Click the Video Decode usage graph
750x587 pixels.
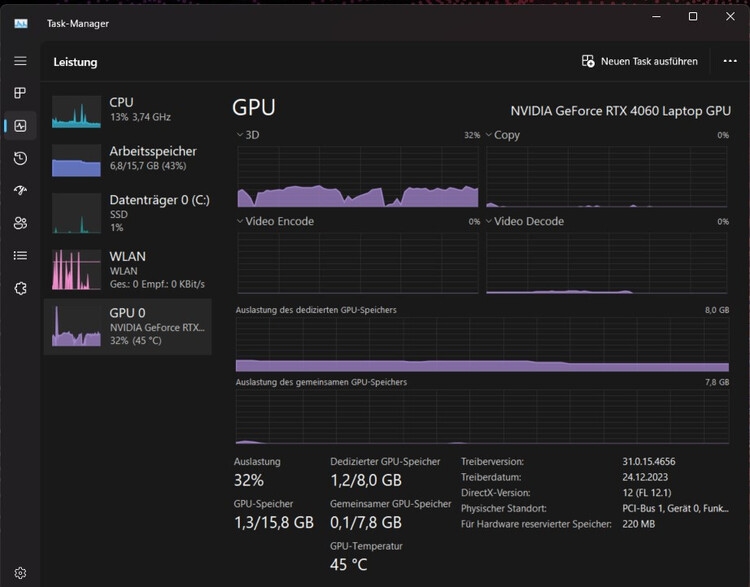[607, 263]
